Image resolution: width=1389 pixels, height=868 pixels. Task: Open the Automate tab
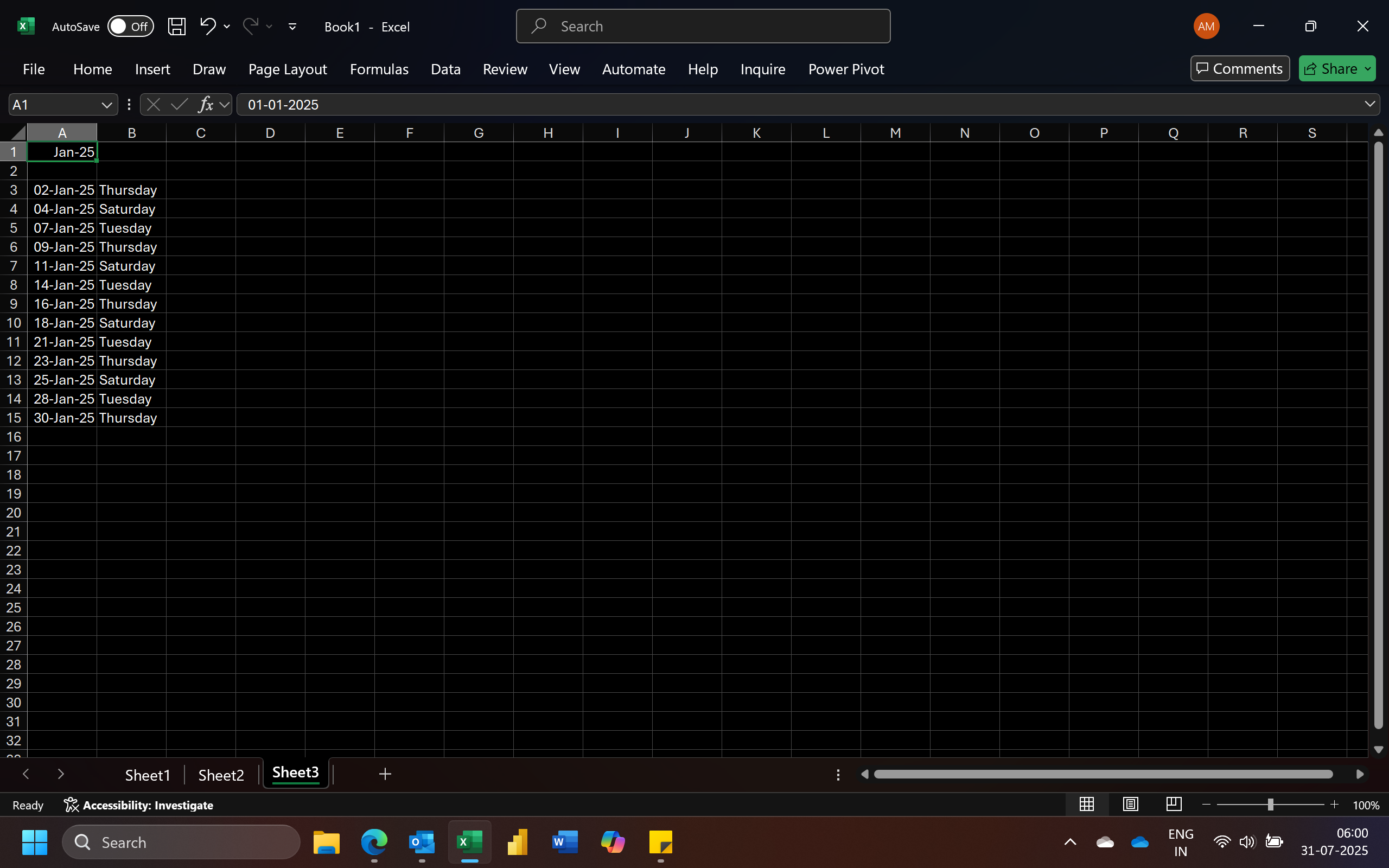point(634,69)
